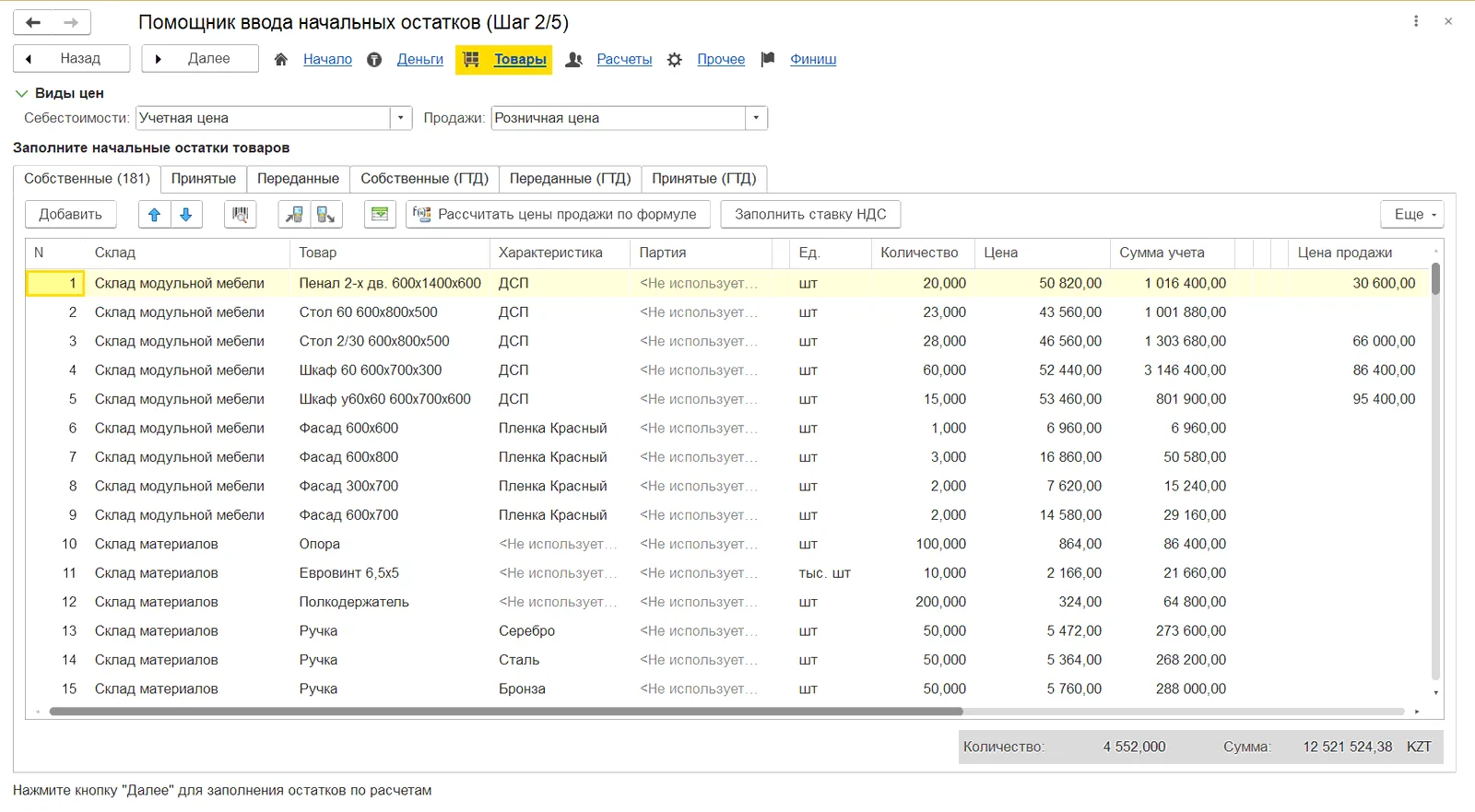Move the selected row down
1475x812 pixels.
[x=186, y=215]
